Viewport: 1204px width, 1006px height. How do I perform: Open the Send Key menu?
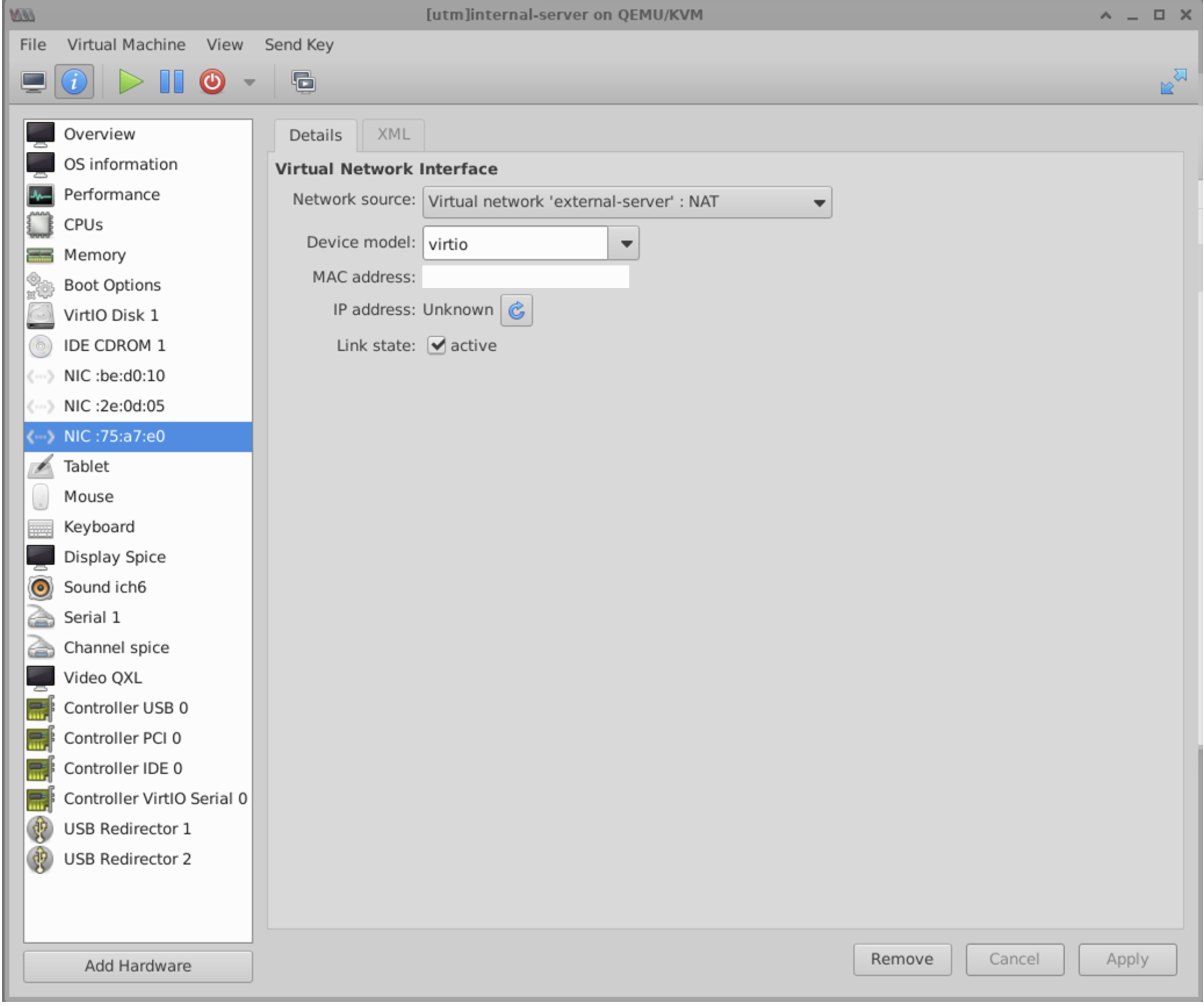tap(299, 45)
